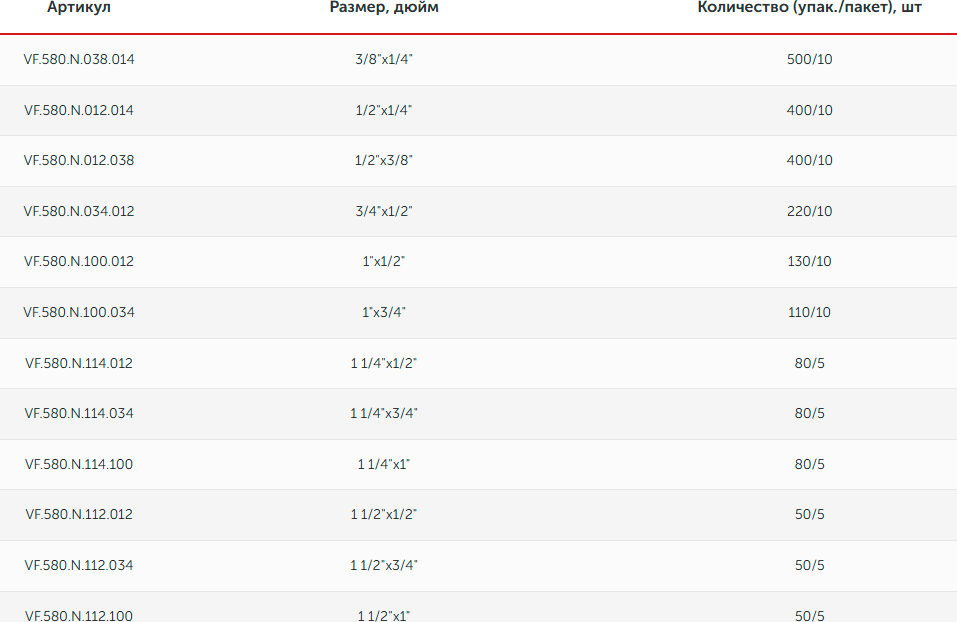
Task: Click the 3/4"x1/2" size cell
Action: tap(384, 211)
